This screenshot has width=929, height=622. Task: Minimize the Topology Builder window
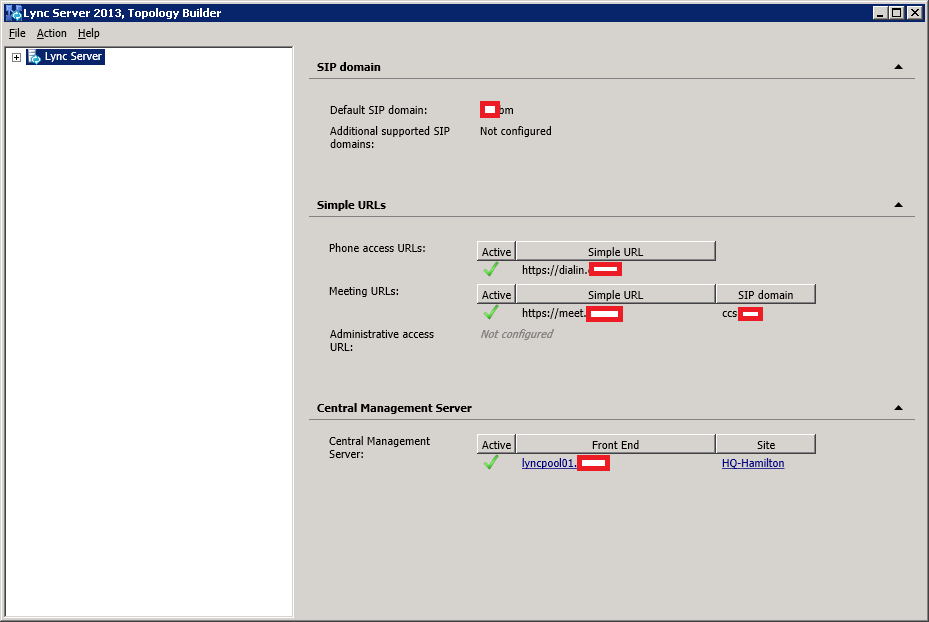point(880,12)
